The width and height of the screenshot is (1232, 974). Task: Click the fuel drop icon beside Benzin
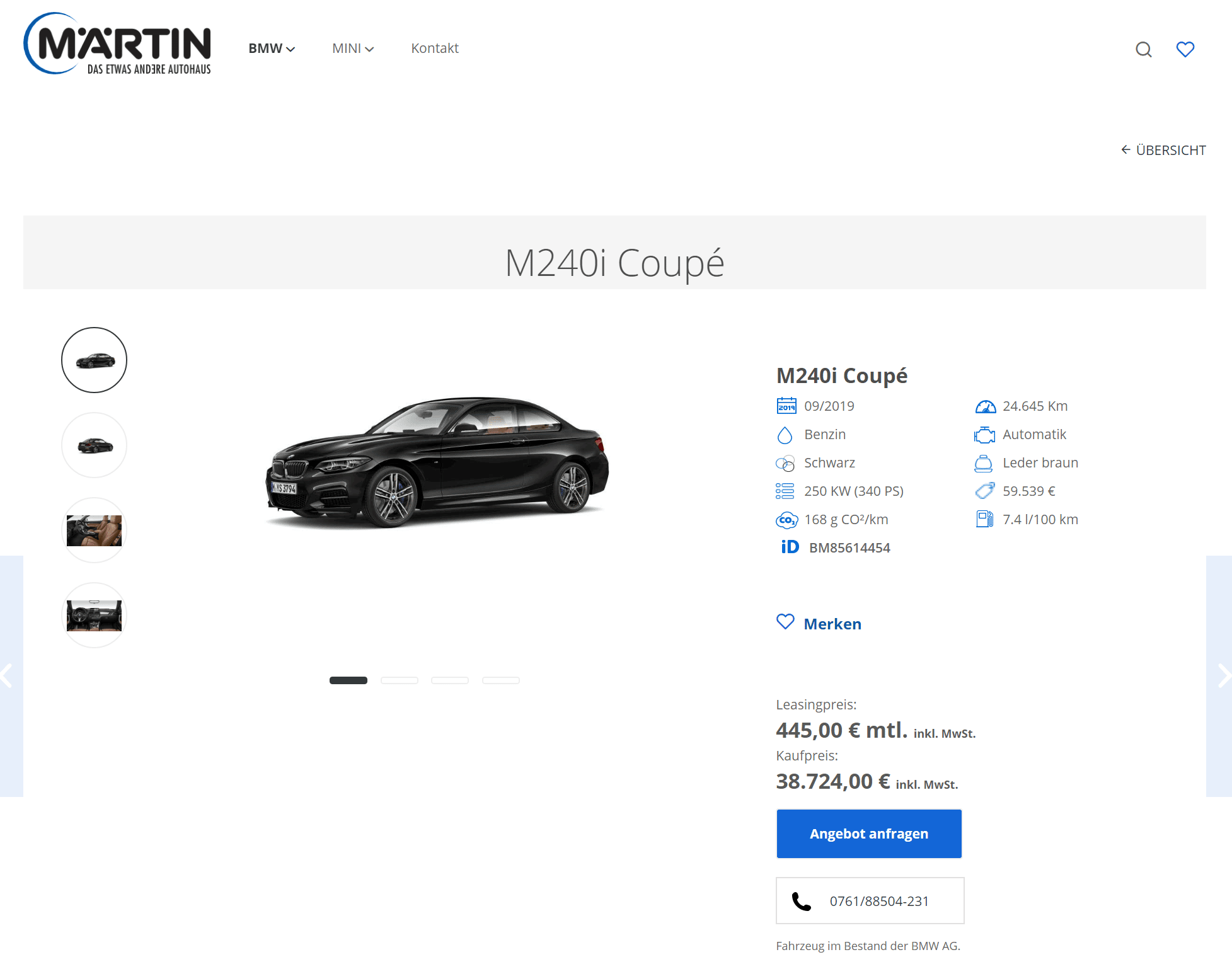point(785,435)
